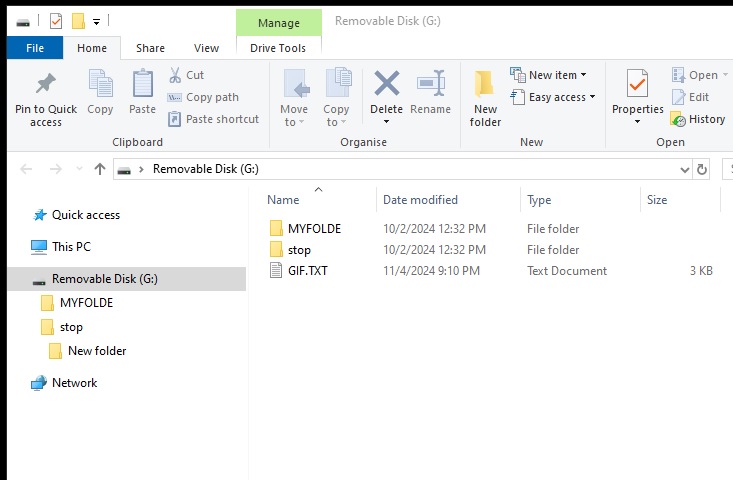
Task: Open the address bar history dropdown arrow
Action: [684, 169]
